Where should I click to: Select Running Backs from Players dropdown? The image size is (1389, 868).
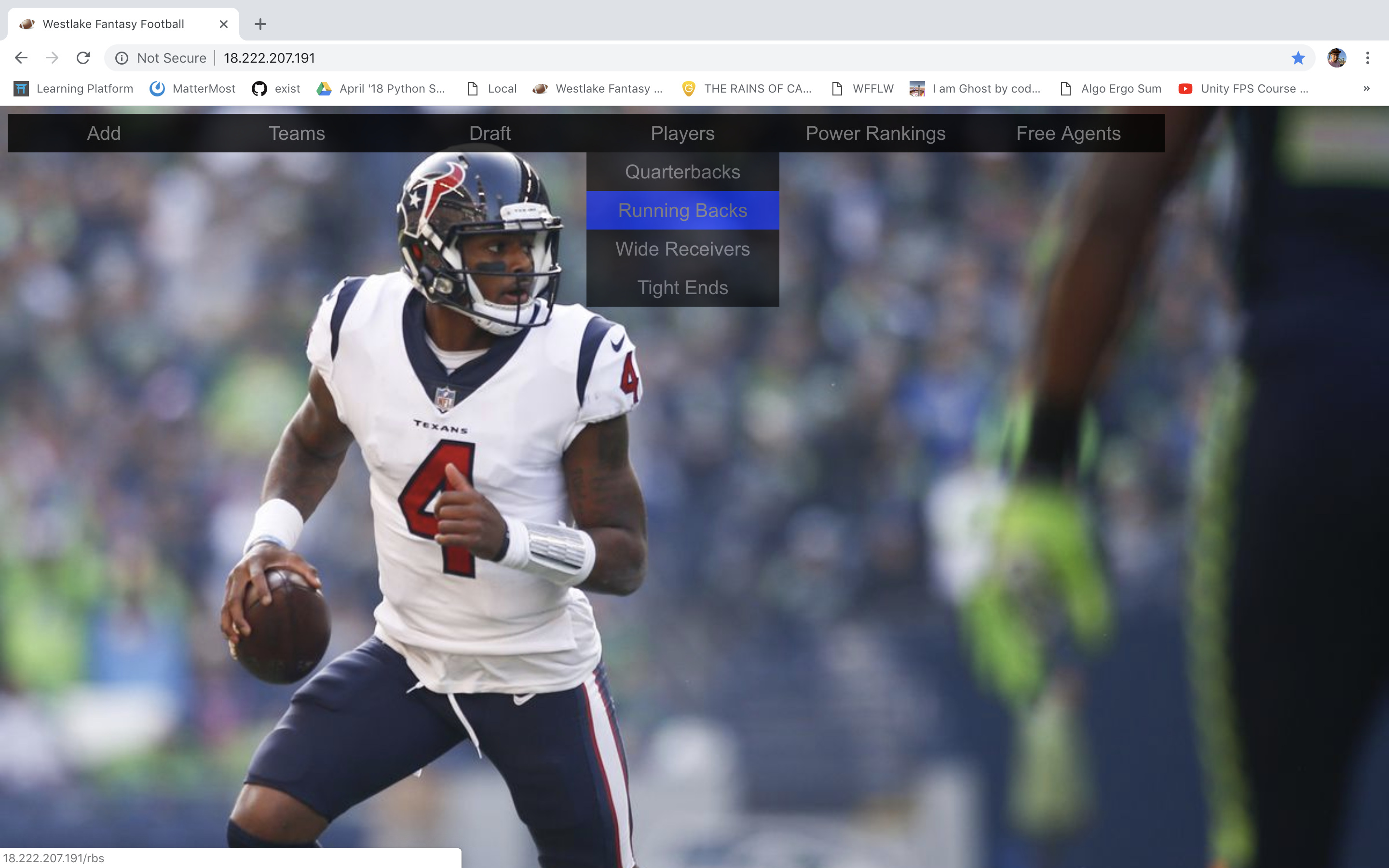(683, 210)
